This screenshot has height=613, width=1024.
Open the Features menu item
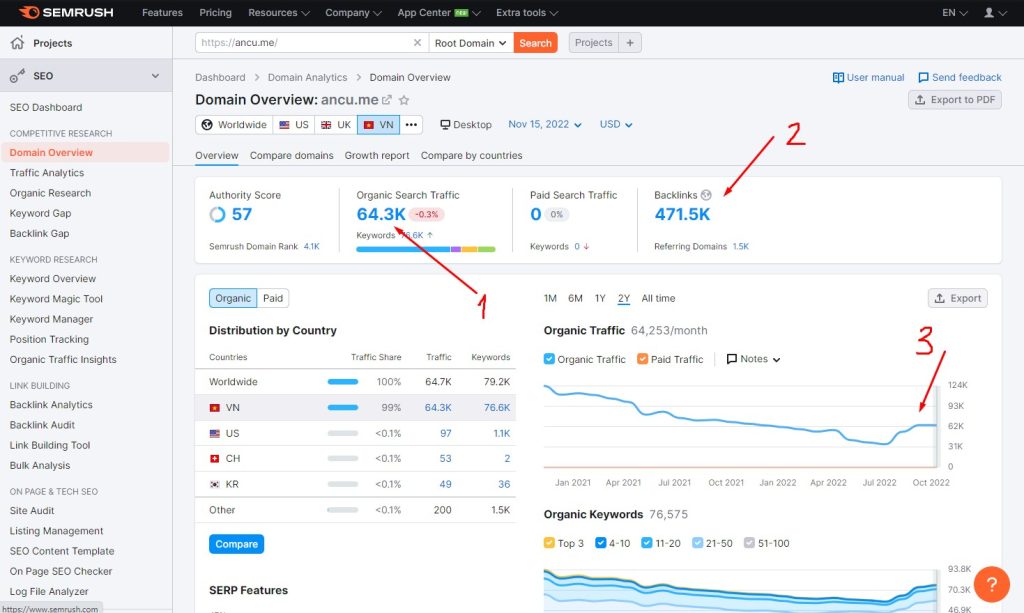point(163,12)
